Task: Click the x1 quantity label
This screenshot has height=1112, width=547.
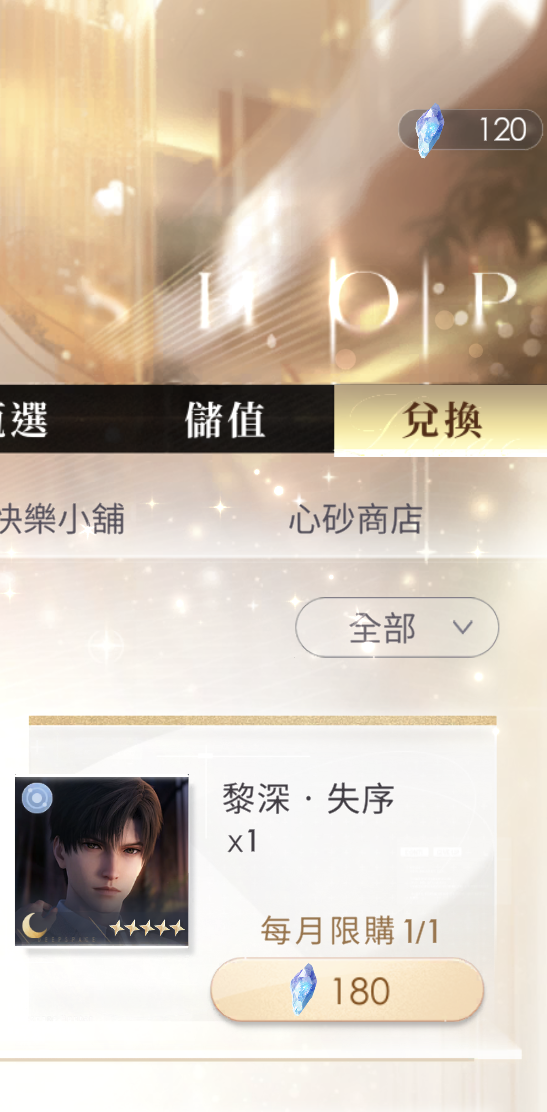Action: pos(242,843)
